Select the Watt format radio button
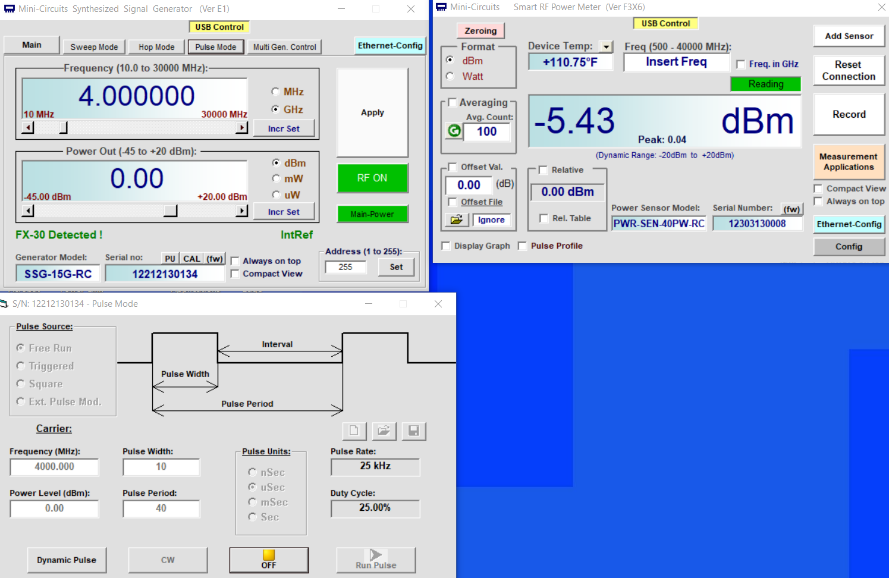 tap(451, 76)
